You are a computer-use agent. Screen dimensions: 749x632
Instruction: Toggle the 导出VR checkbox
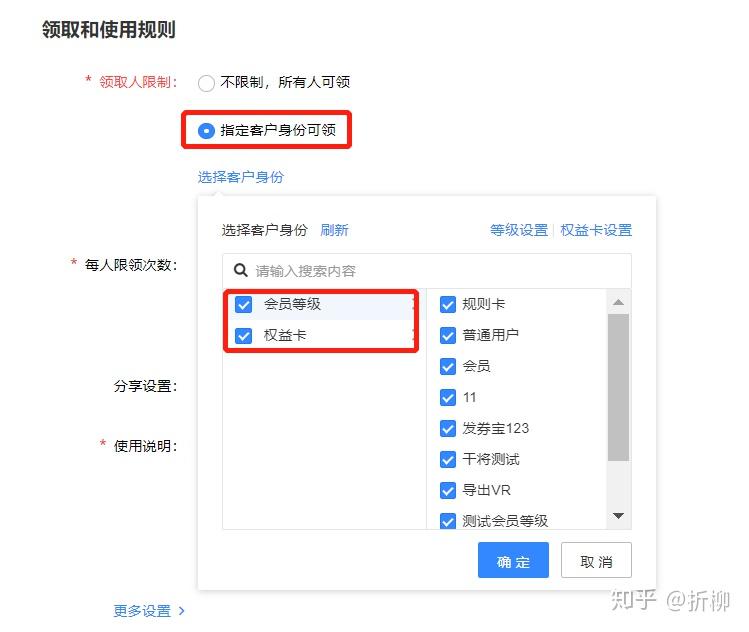tap(448, 491)
